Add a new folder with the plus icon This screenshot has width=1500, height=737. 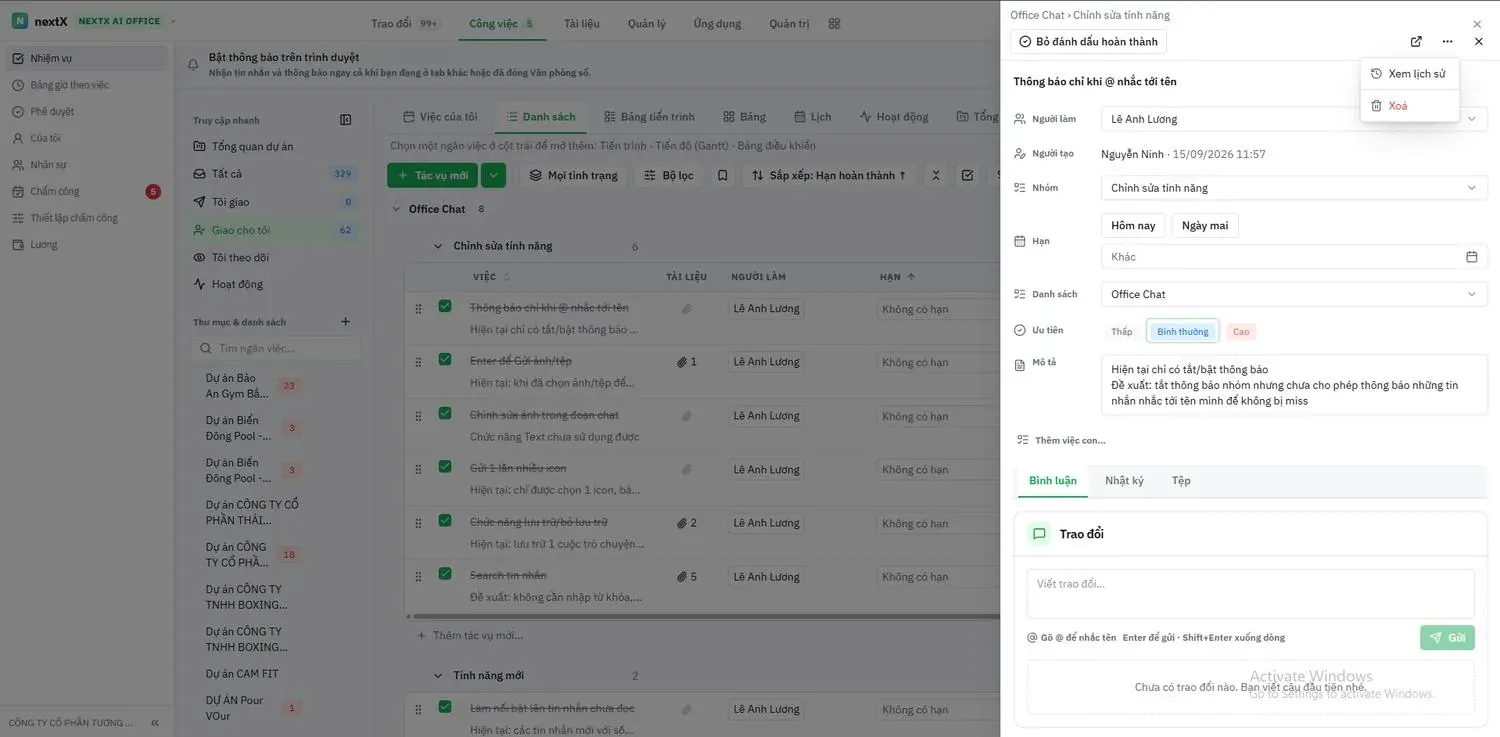pyautogui.click(x=346, y=322)
